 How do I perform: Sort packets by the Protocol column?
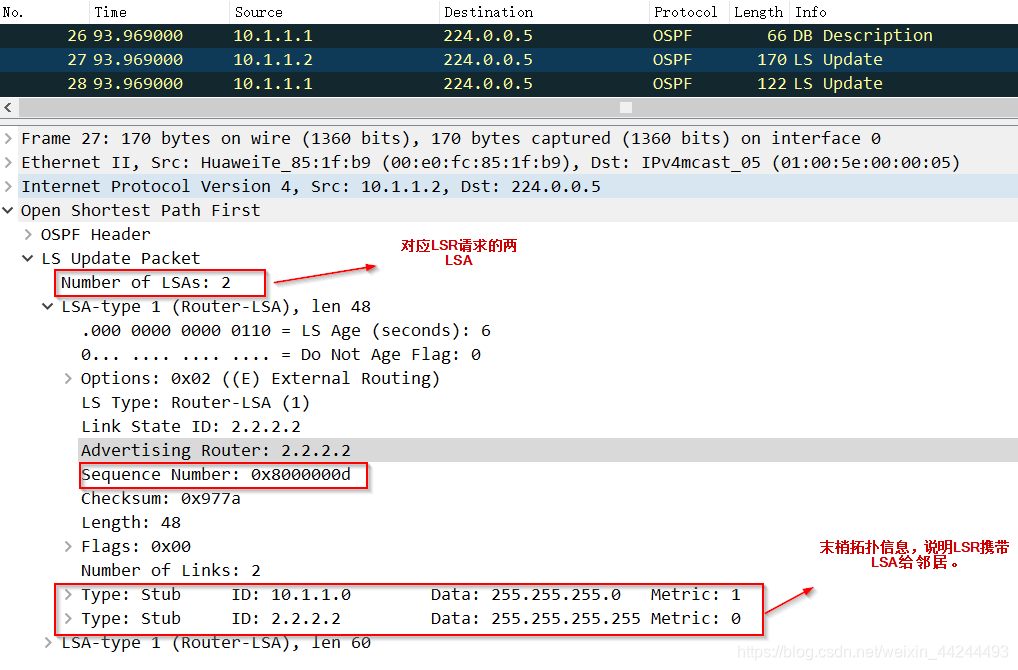click(689, 12)
